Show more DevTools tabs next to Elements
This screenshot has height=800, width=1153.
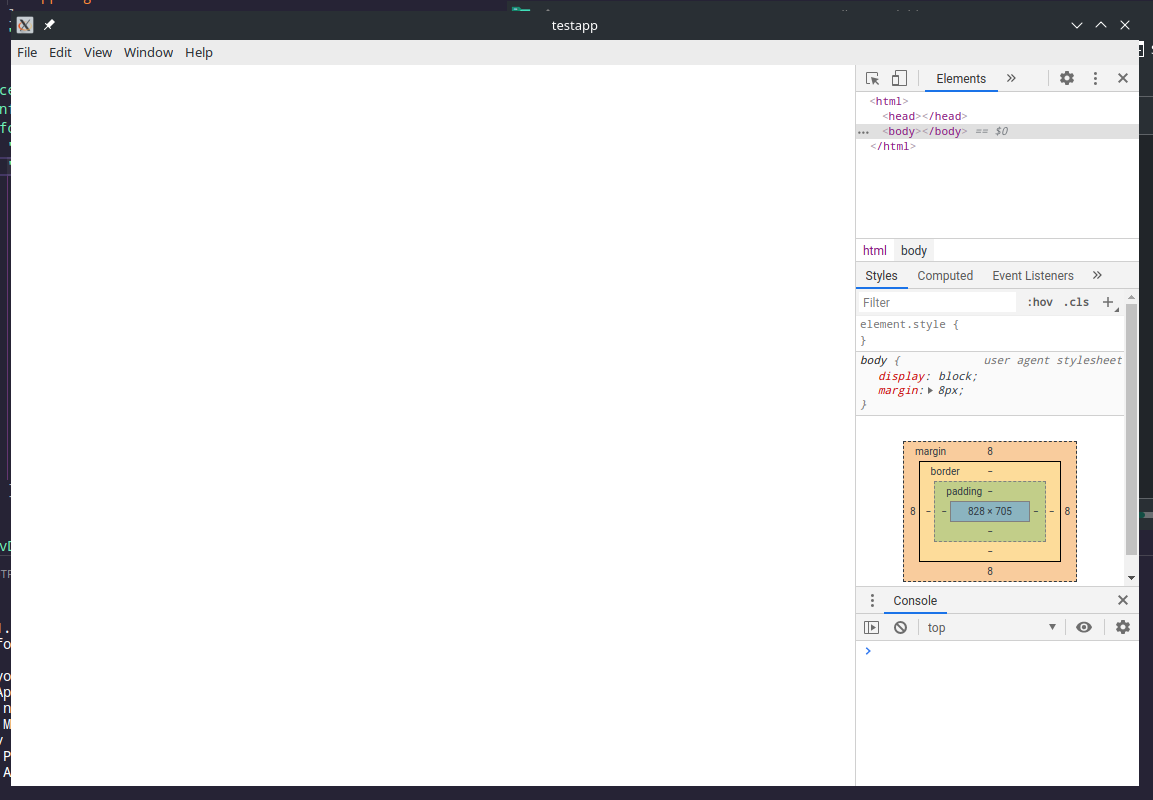point(1011,78)
